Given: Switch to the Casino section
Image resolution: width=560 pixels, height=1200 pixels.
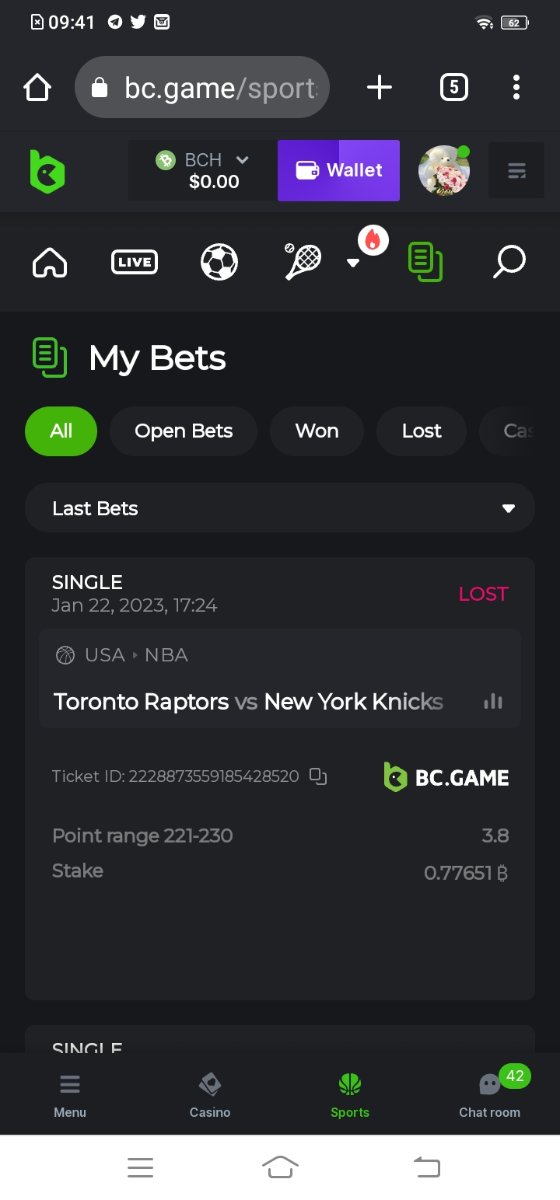Looking at the screenshot, I should coord(210,1094).
